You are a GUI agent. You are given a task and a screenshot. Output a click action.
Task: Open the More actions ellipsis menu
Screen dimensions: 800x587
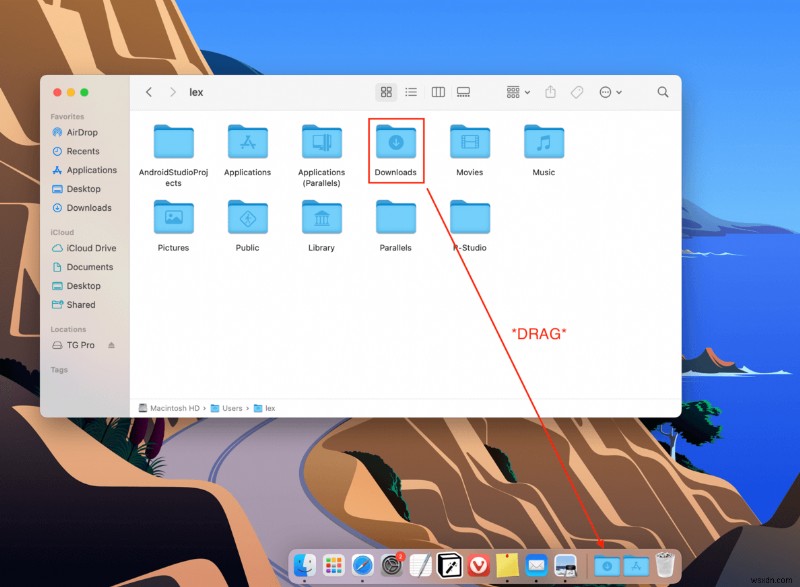pos(608,91)
